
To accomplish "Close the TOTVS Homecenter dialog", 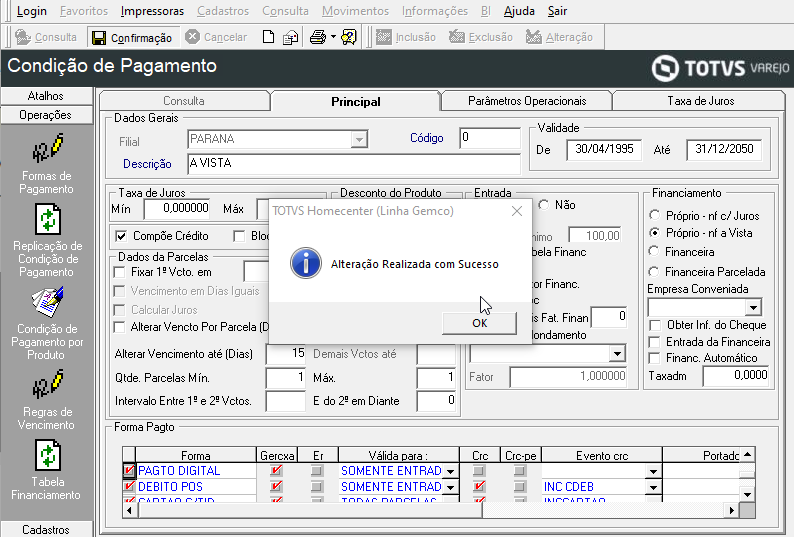I will click(517, 211).
